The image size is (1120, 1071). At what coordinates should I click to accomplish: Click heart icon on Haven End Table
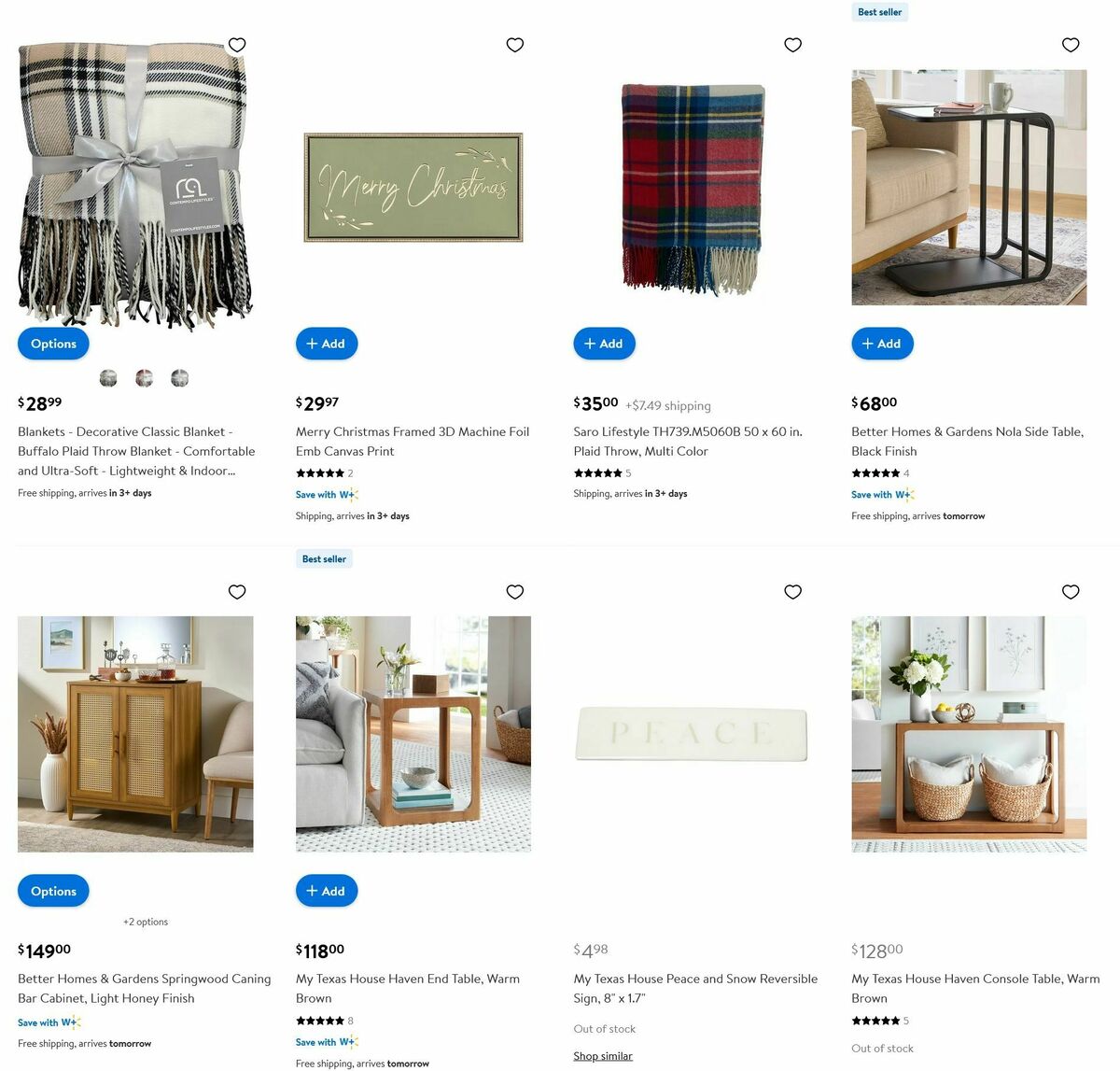pos(515,592)
